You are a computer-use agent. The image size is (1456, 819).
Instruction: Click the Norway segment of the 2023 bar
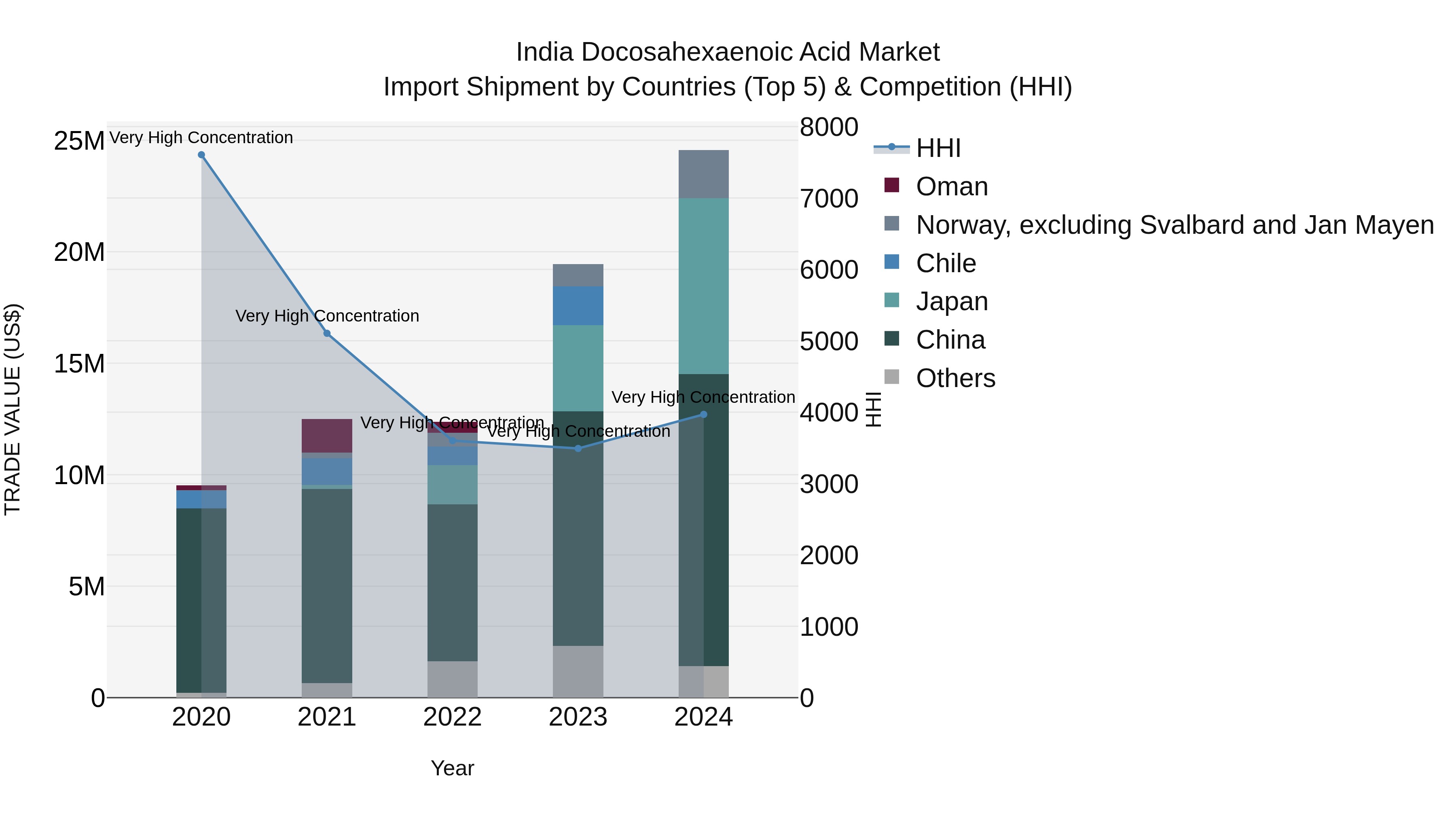tap(578, 275)
